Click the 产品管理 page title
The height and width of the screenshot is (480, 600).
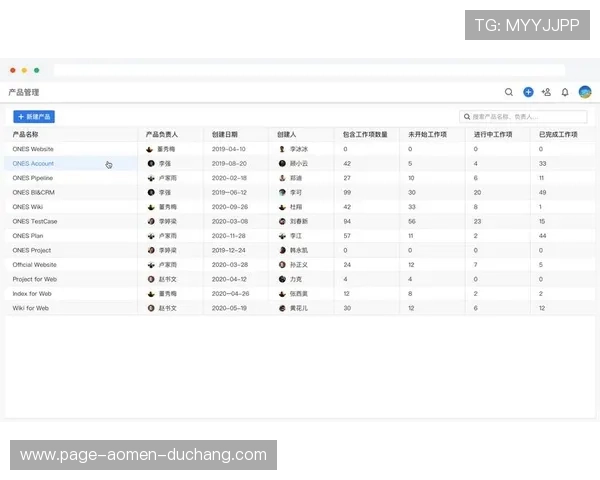(24, 92)
